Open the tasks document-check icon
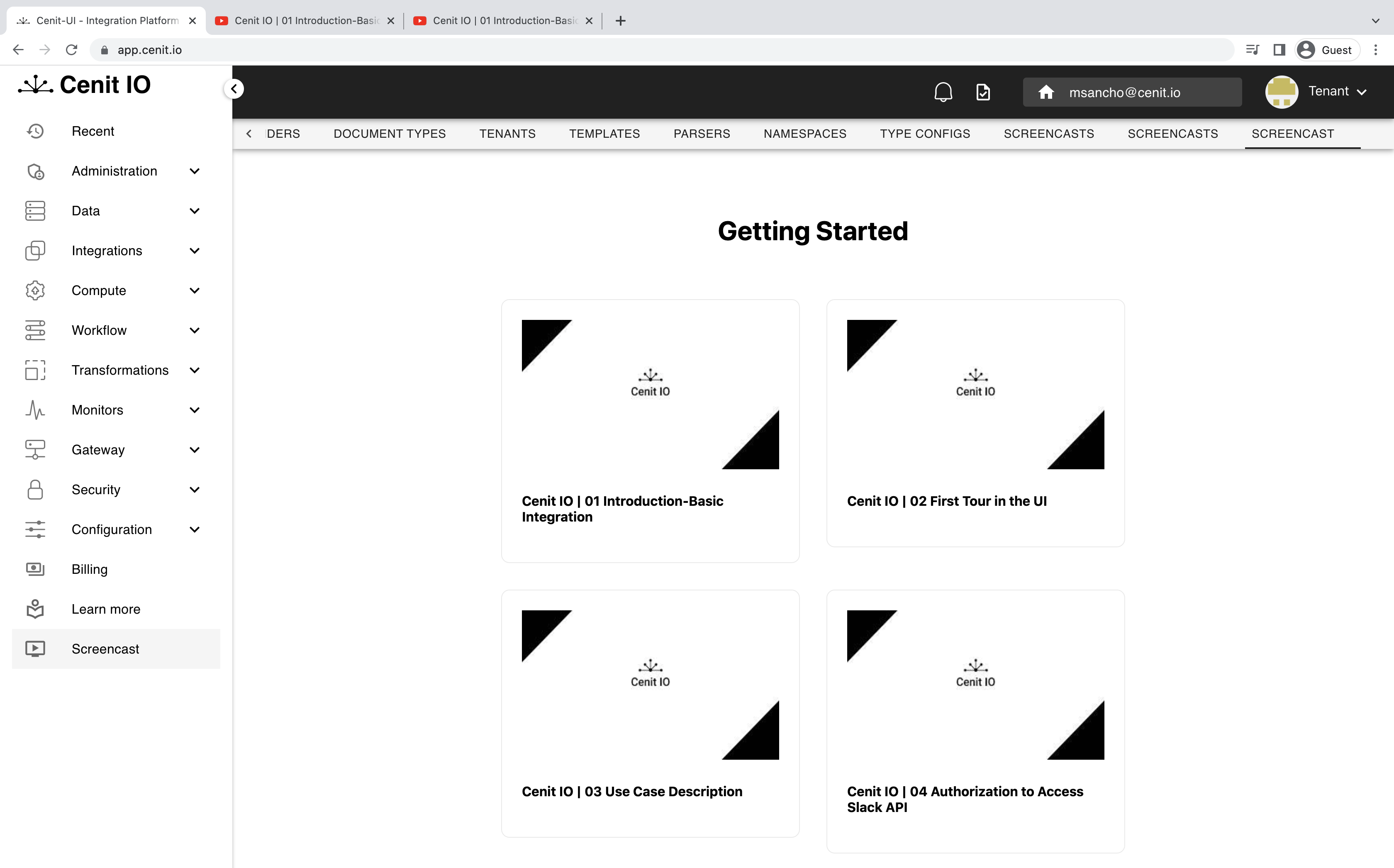This screenshot has width=1394, height=868. [983, 92]
